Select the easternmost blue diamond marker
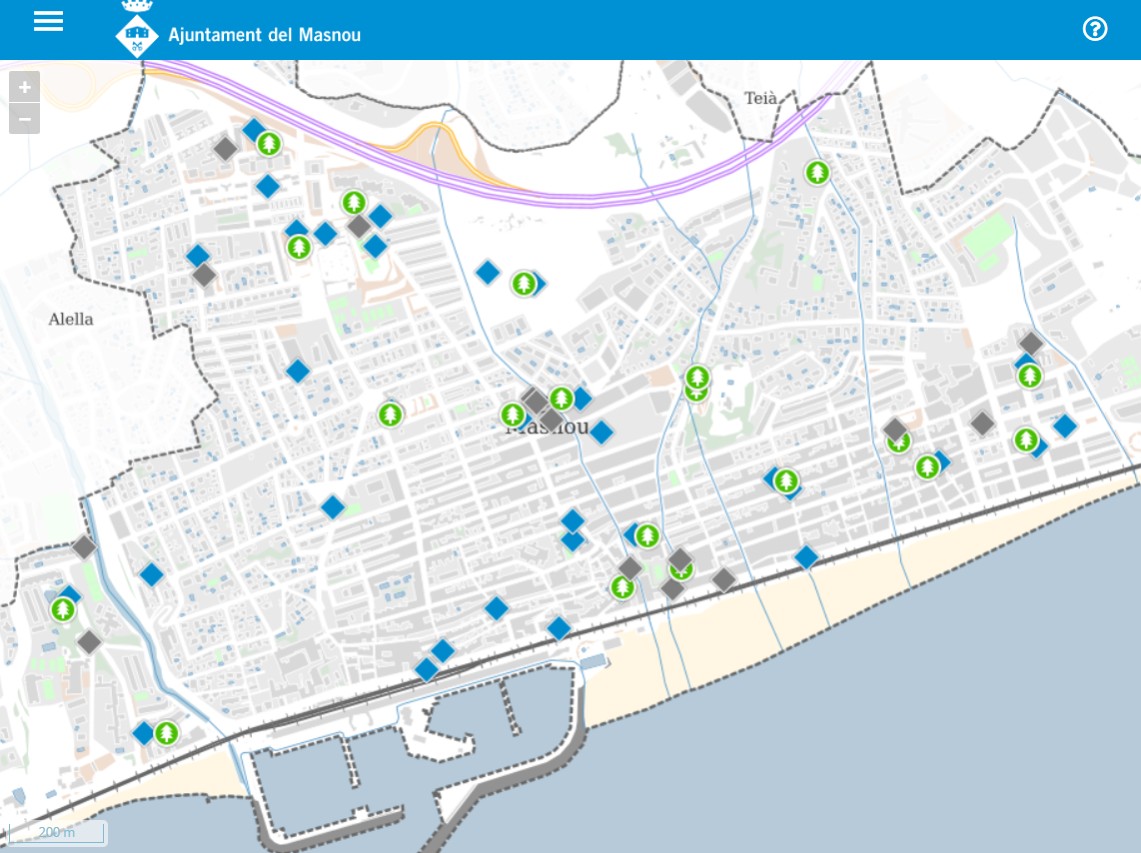This screenshot has height=853, width=1141. (1065, 426)
